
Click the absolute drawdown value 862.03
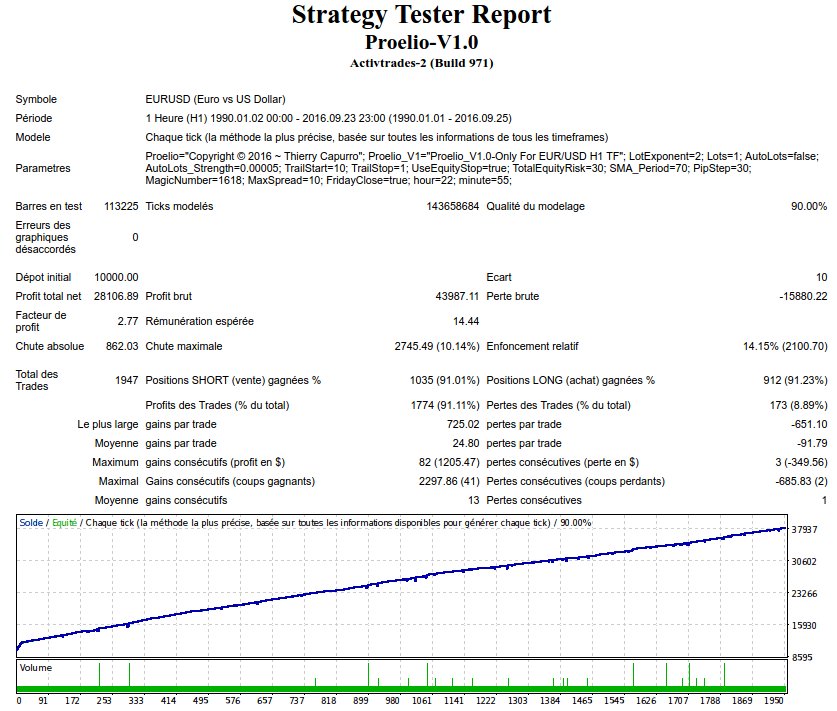122,346
